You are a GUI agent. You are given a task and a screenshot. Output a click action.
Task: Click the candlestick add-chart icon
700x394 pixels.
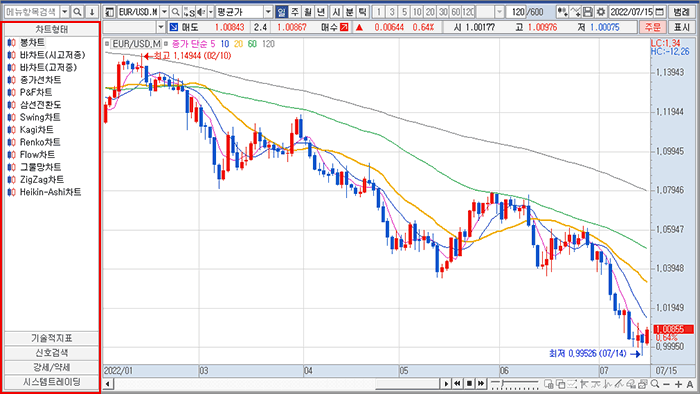[562, 12]
